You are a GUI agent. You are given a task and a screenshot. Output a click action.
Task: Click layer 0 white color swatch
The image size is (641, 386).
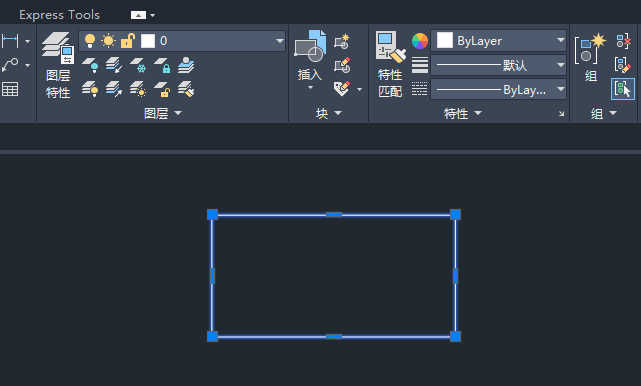tap(148, 41)
